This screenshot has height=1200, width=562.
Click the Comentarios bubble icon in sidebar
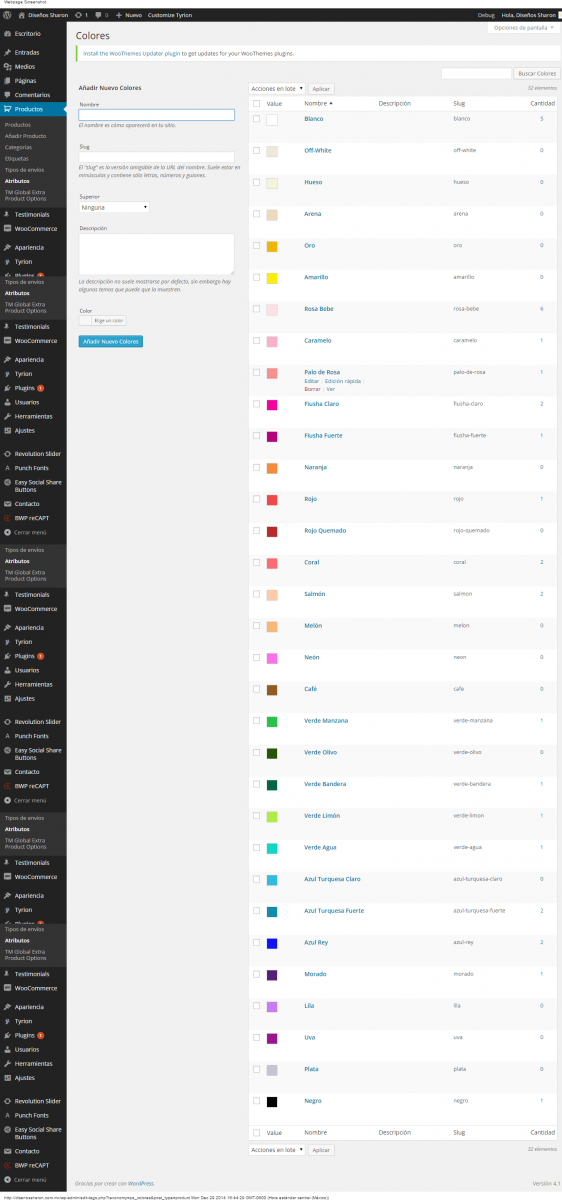click(x=8, y=94)
